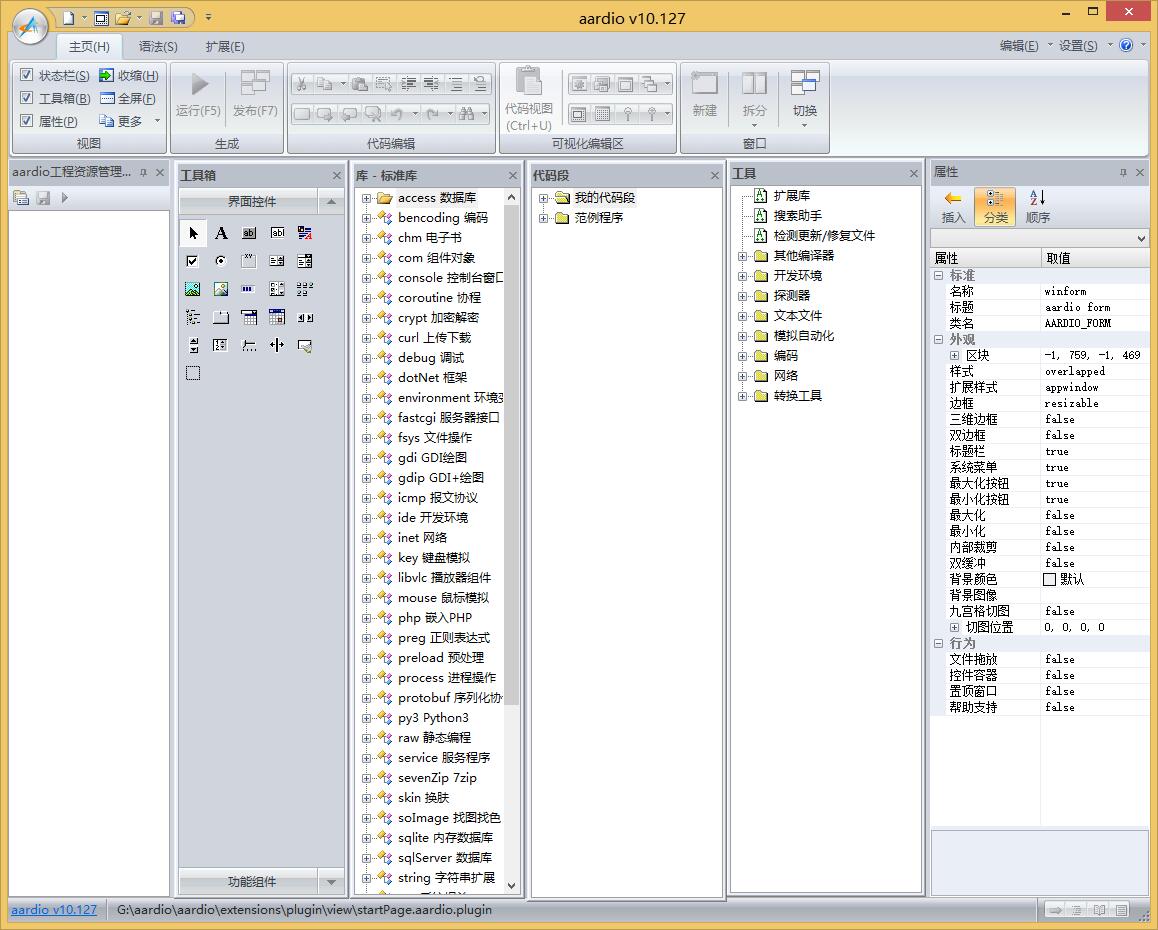
Task: Click the 背景颜色 默认 color swatch
Action: [1049, 579]
